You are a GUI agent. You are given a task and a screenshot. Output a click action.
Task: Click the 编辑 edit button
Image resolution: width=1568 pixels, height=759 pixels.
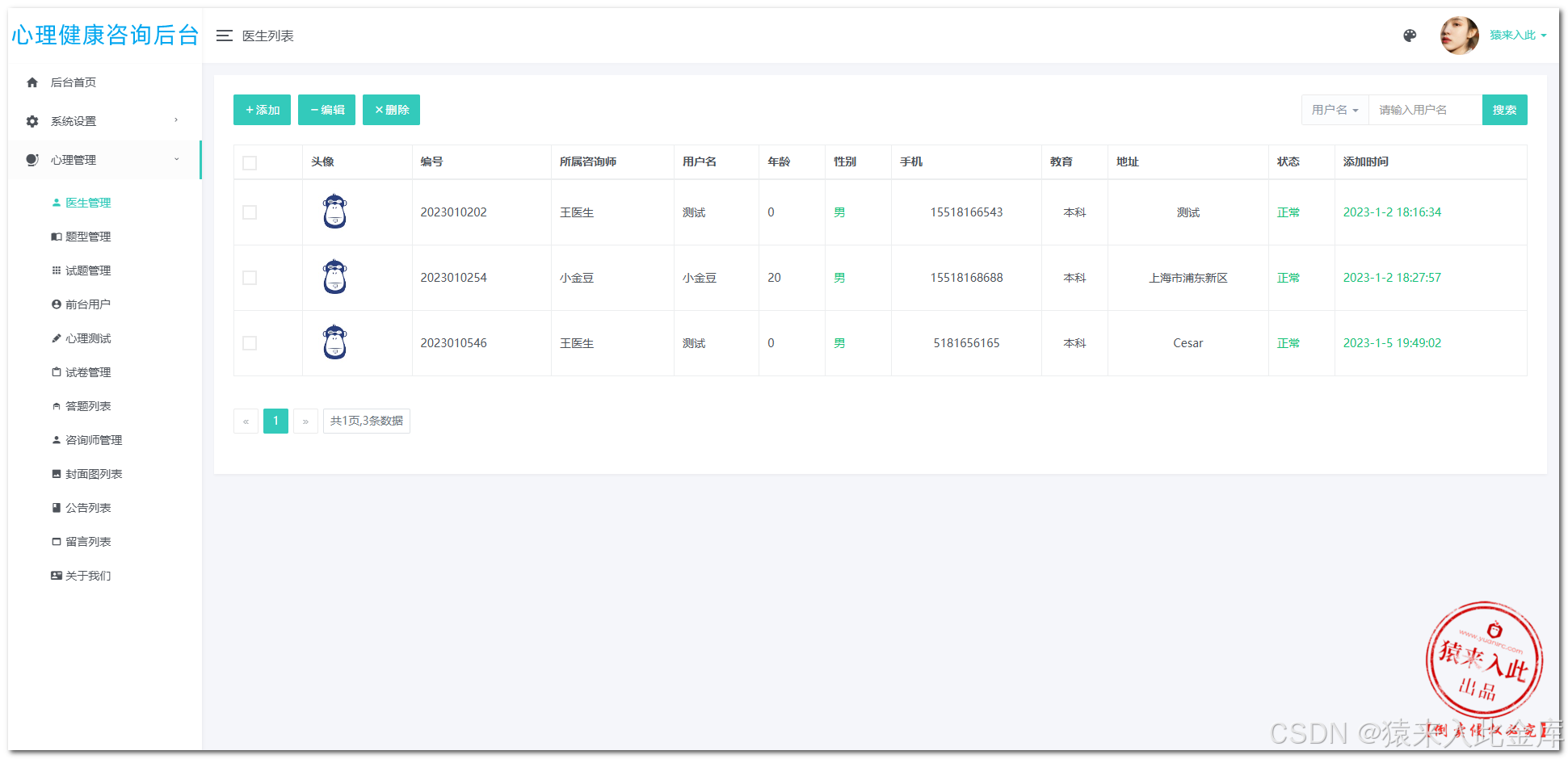[326, 110]
